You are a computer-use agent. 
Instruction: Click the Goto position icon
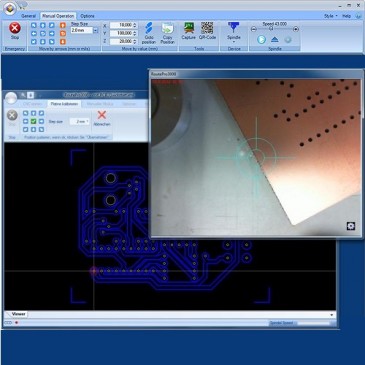pos(149,29)
